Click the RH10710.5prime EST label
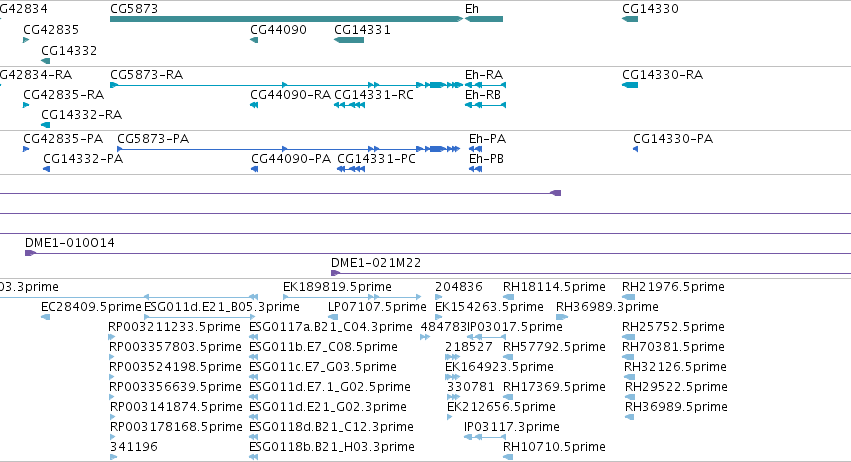 554,448
